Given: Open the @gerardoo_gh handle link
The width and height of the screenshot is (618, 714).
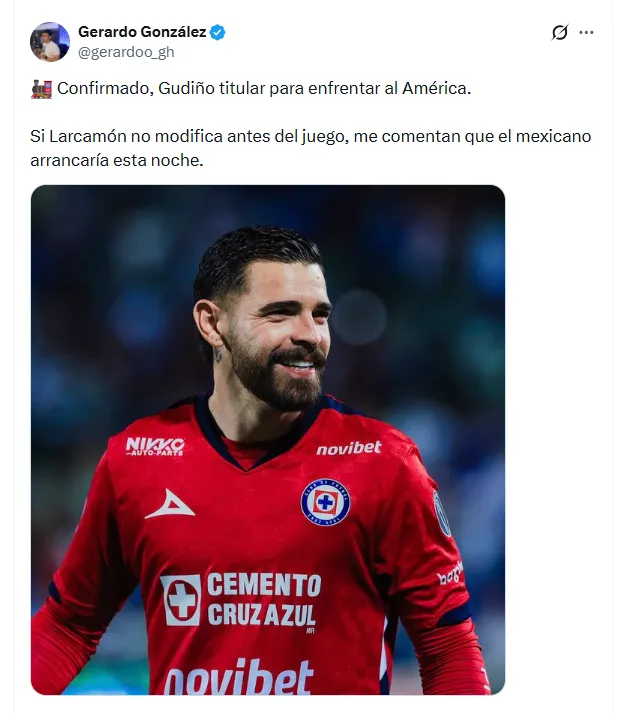Looking at the screenshot, I should (126, 52).
